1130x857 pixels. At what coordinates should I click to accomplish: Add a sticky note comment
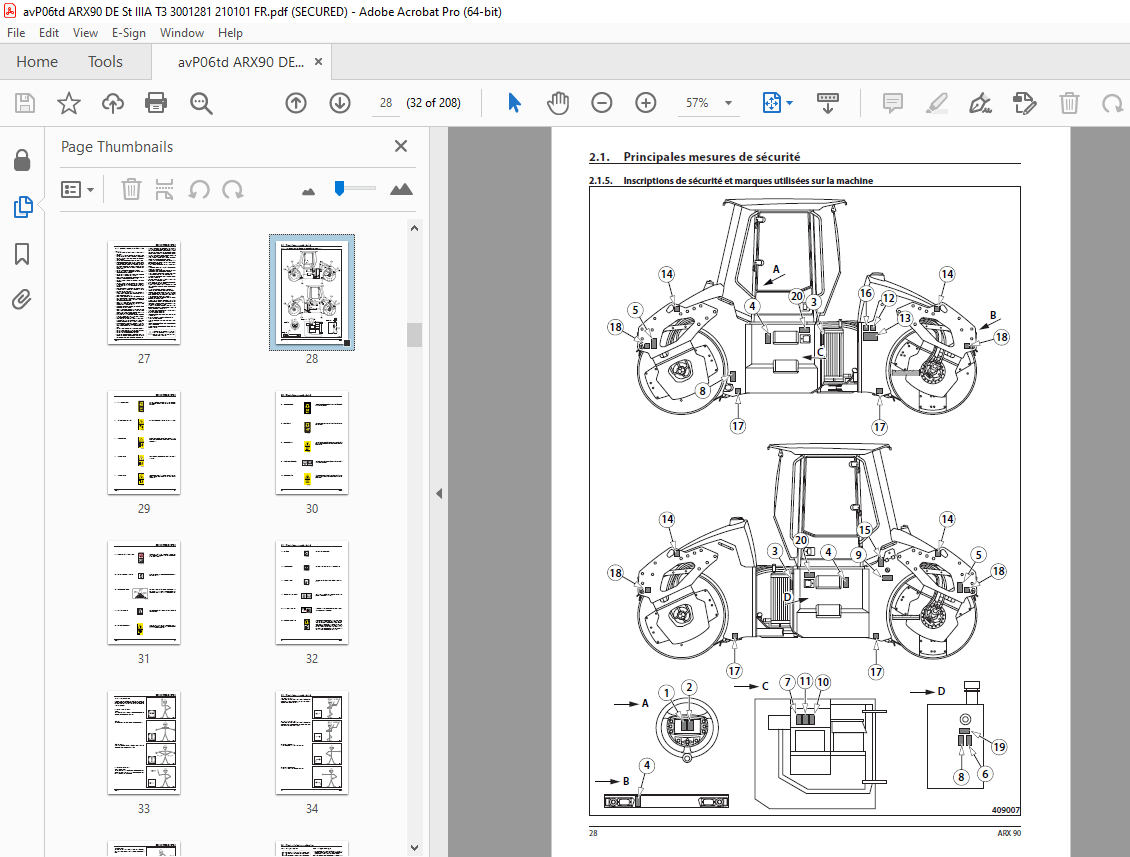(892, 103)
